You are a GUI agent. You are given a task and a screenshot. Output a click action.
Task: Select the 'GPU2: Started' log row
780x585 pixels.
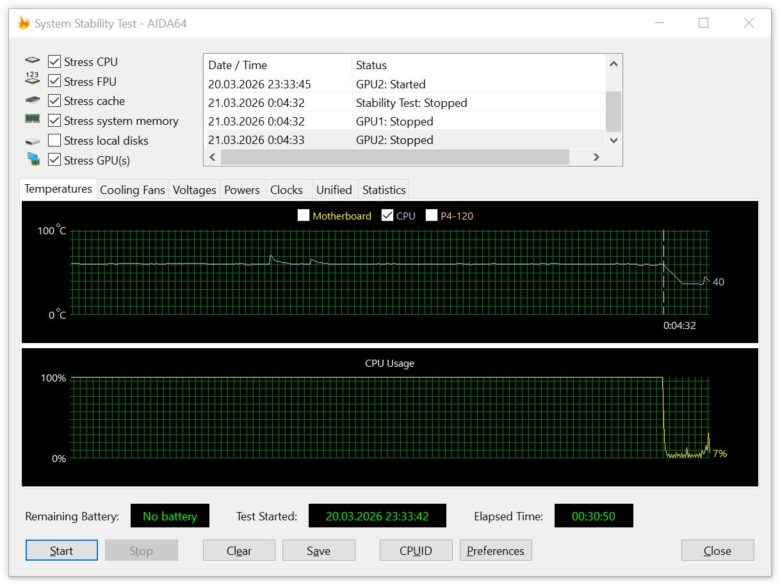(405, 84)
